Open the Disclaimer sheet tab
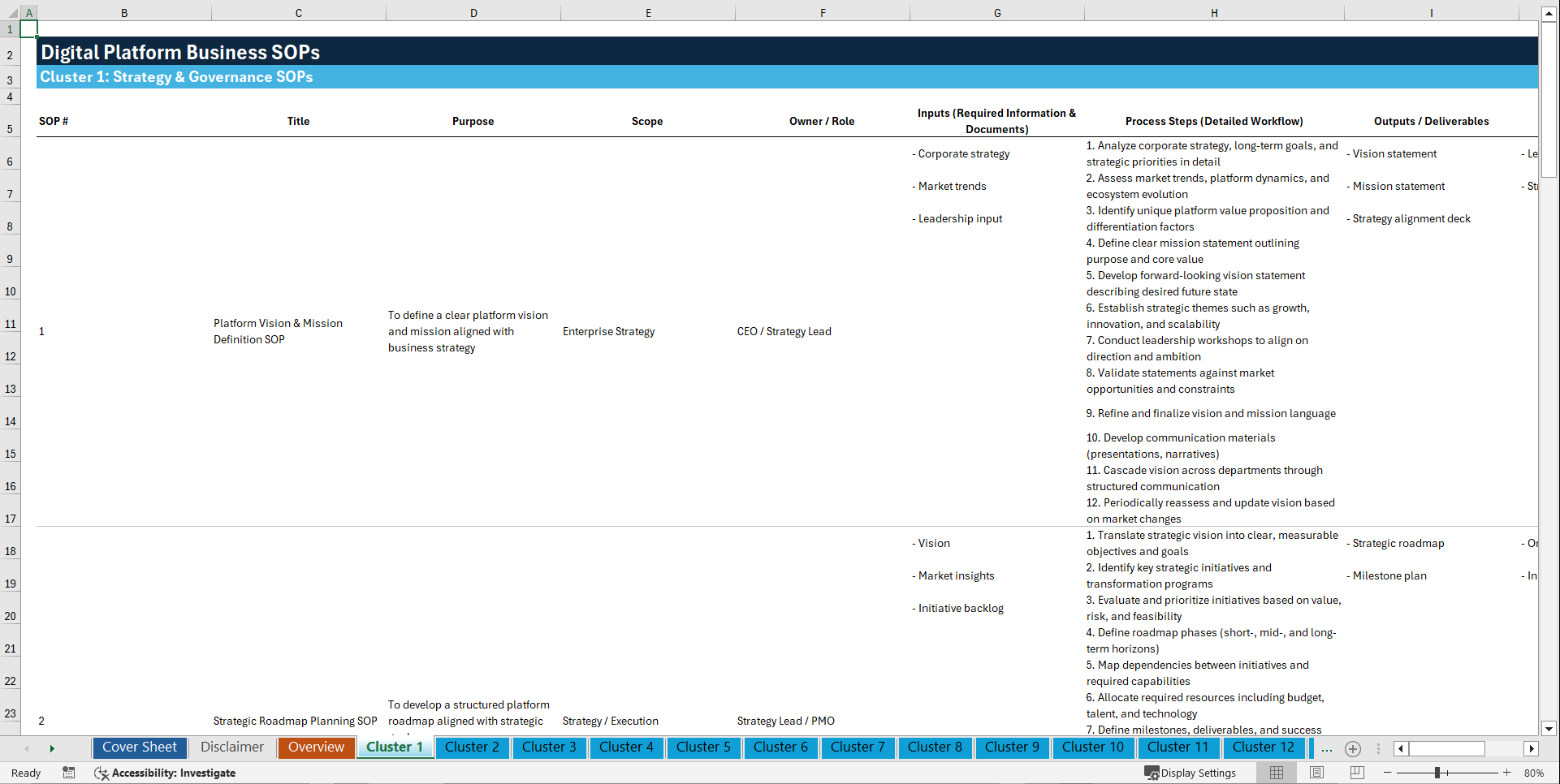 (x=231, y=747)
